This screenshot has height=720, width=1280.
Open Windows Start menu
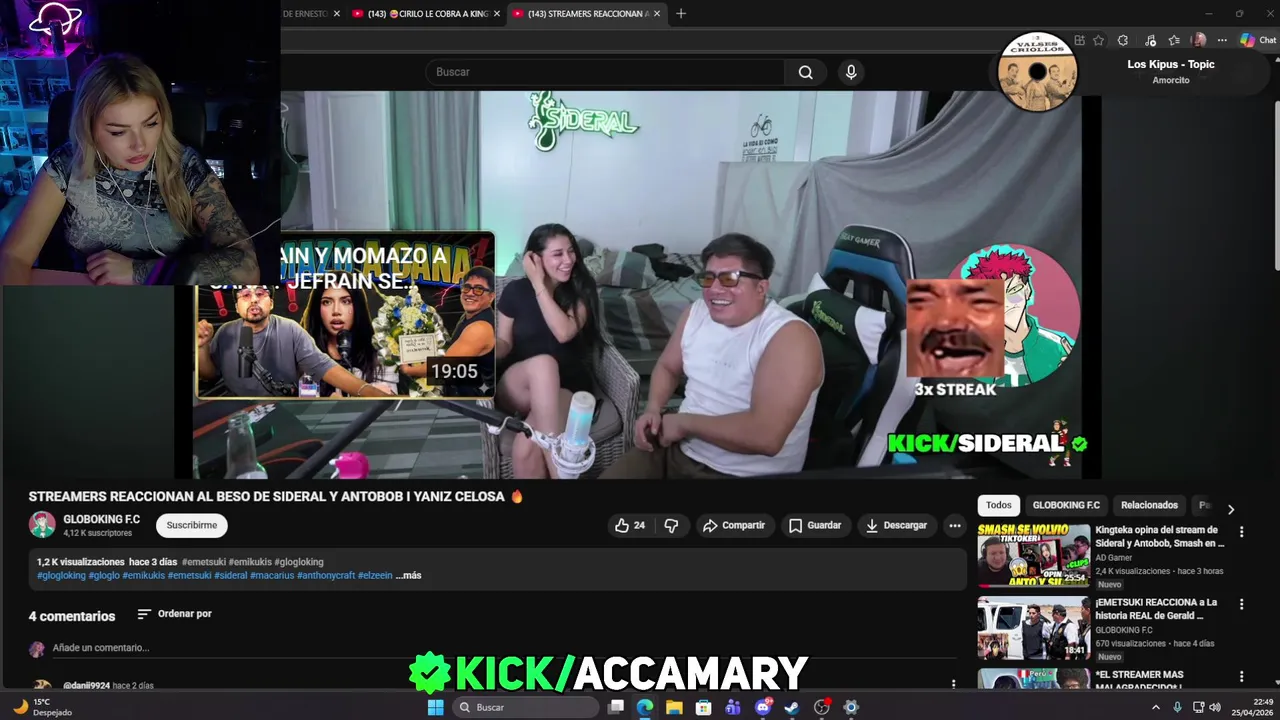coord(435,707)
